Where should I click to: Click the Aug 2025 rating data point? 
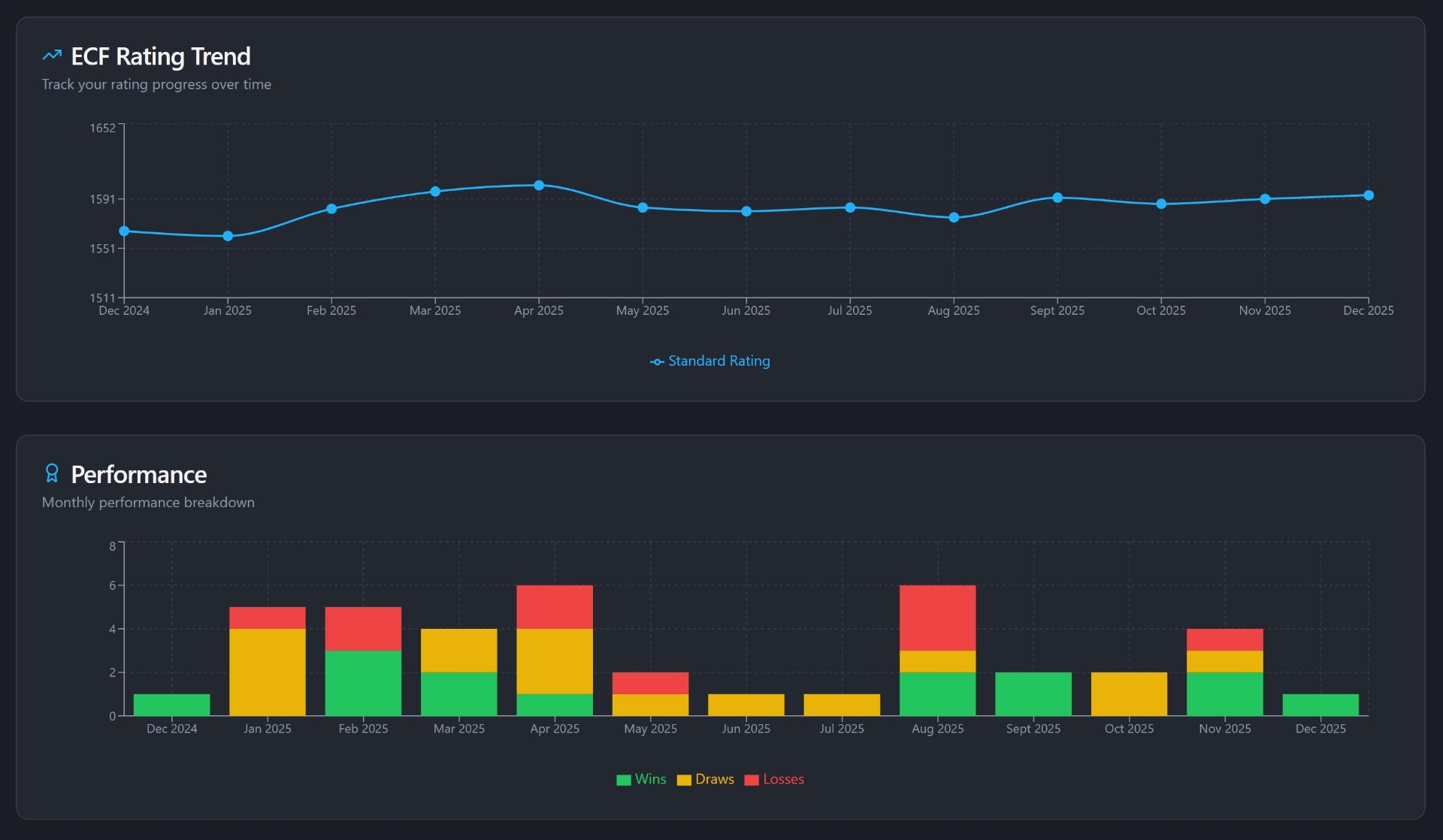[x=954, y=218]
